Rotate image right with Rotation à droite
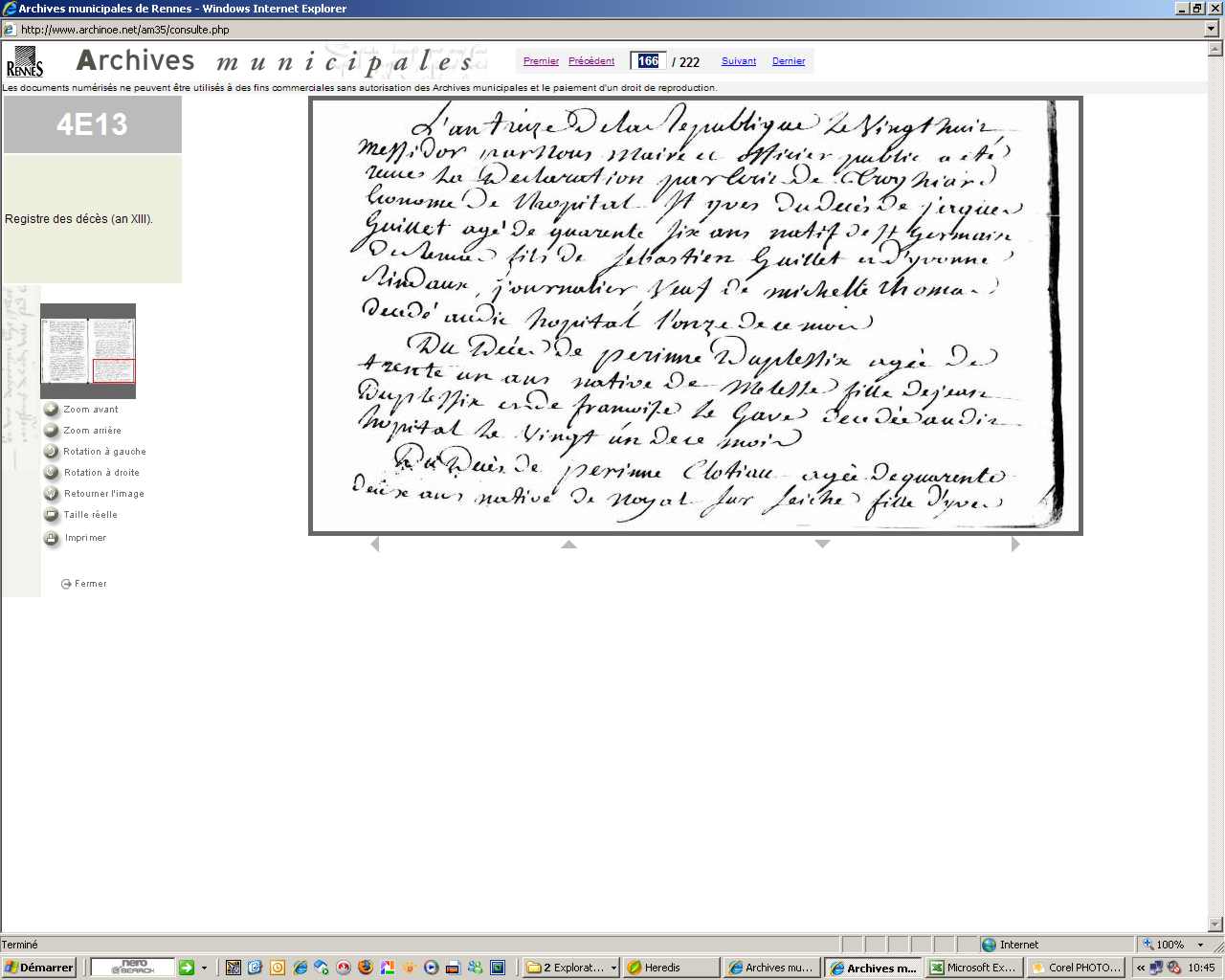 [52, 473]
